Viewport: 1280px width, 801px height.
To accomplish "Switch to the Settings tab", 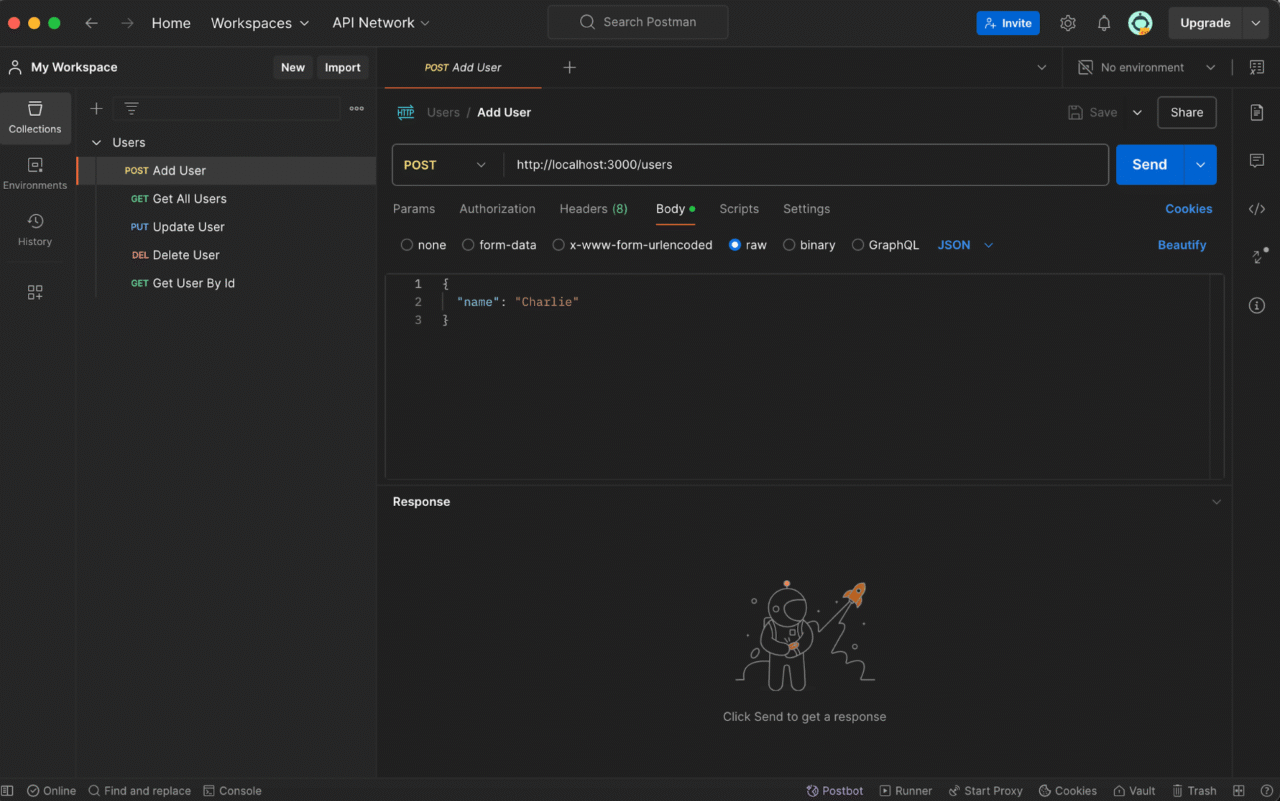I will [x=806, y=209].
